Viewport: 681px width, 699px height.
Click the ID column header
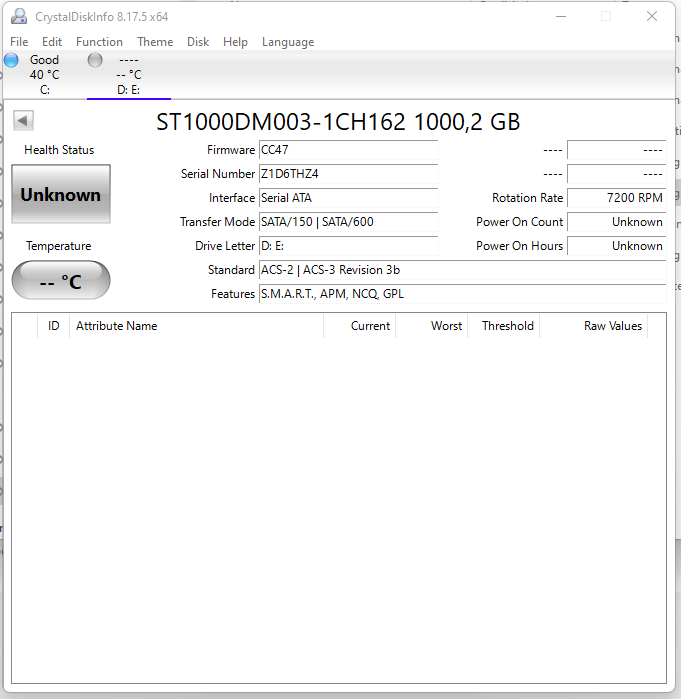(53, 326)
